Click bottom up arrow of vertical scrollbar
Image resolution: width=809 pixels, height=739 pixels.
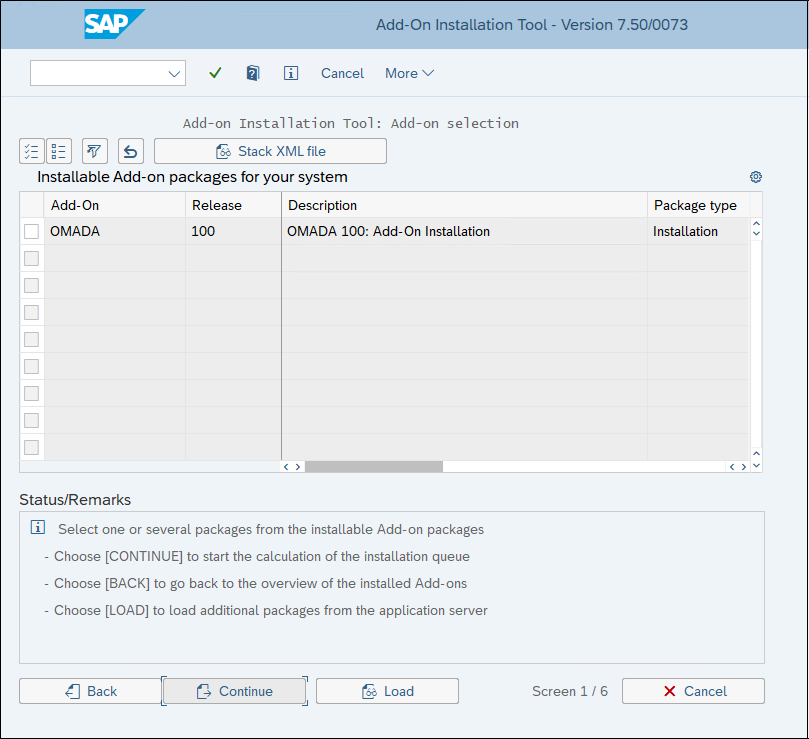click(x=756, y=454)
